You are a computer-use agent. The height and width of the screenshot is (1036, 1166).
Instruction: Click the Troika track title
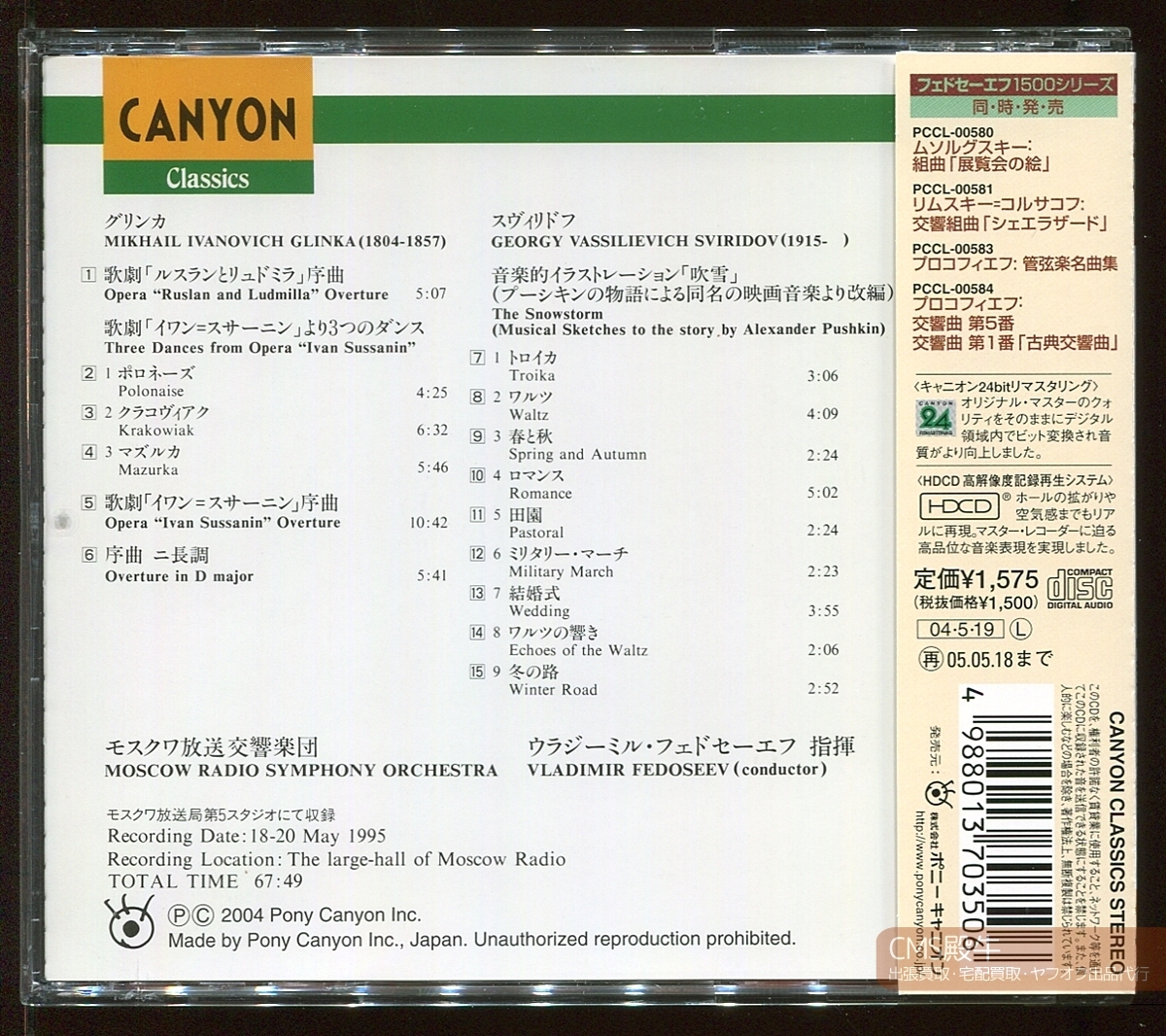(532, 375)
